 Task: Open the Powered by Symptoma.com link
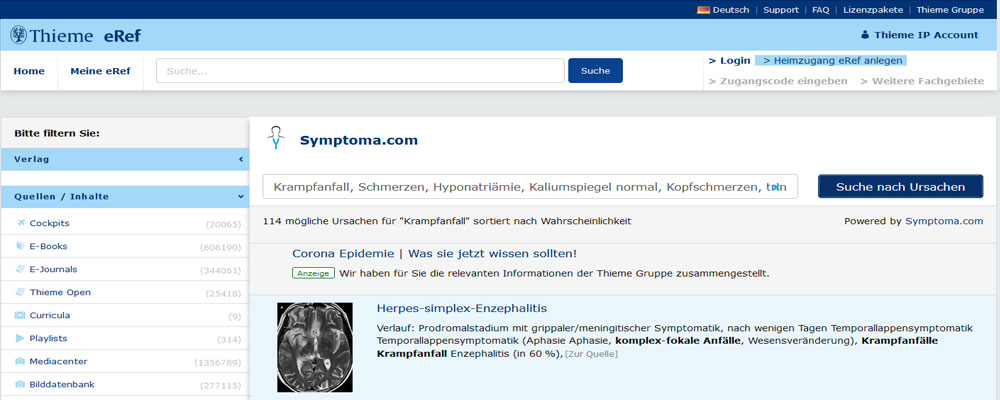[x=944, y=221]
